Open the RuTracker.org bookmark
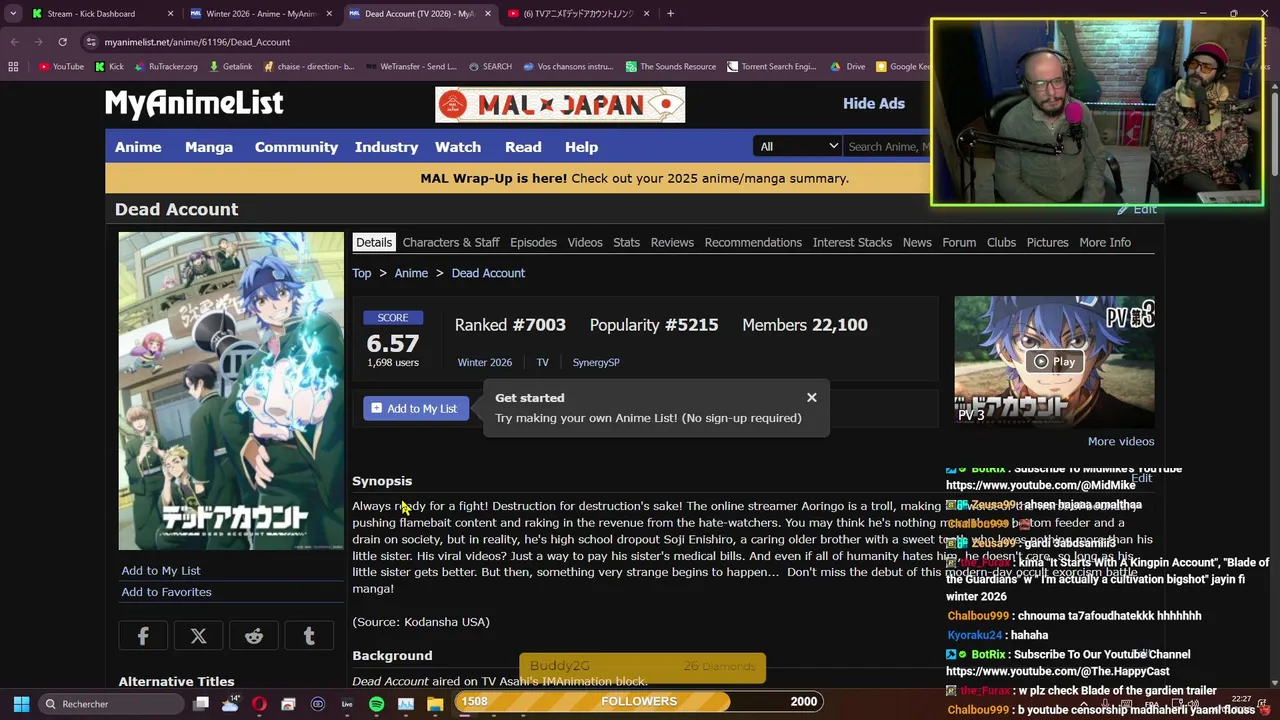 (165, 67)
